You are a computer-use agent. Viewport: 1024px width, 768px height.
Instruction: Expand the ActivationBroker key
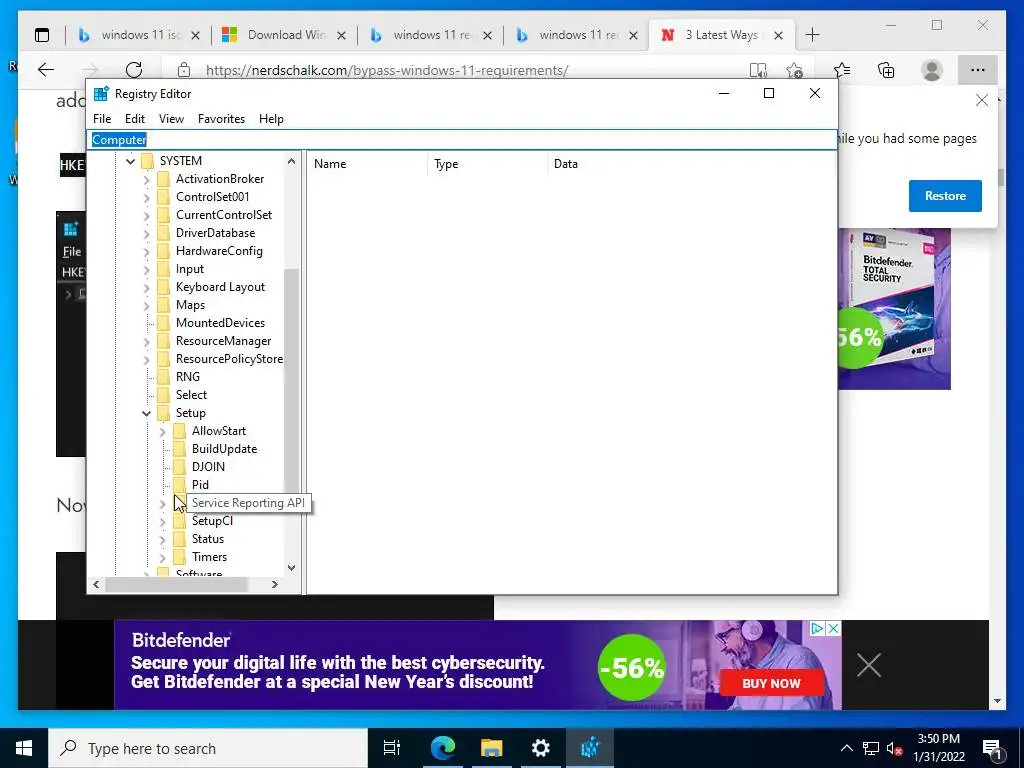pyautogui.click(x=147, y=180)
